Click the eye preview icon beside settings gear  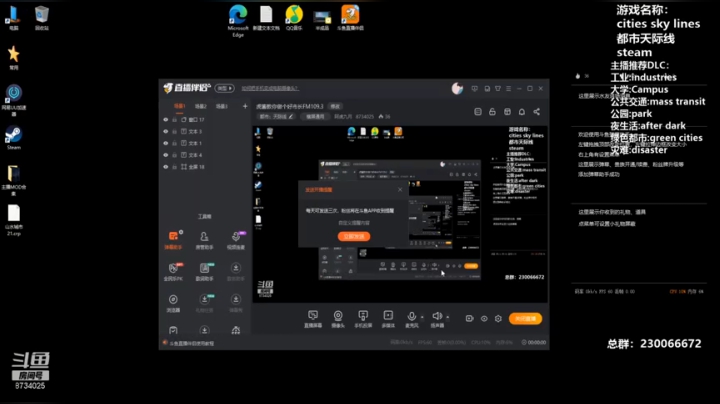coord(484,318)
